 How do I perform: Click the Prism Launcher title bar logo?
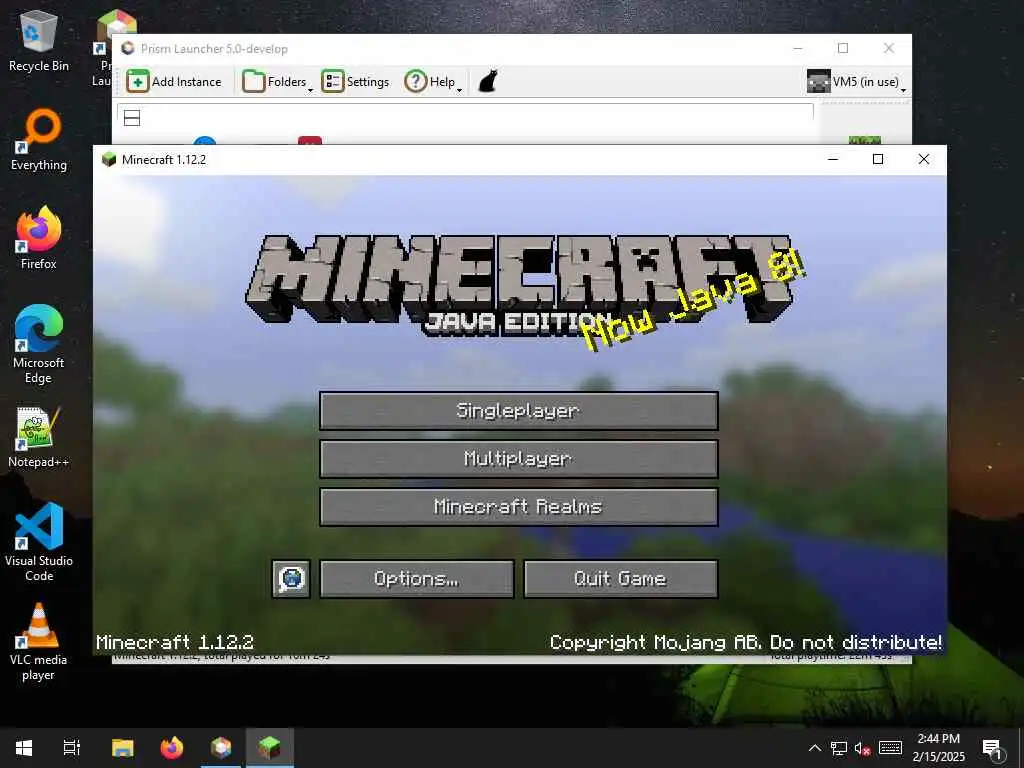click(x=128, y=48)
